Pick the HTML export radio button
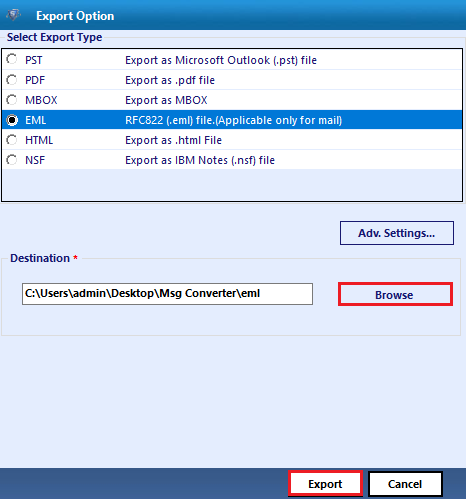466x499 pixels. [x=12, y=140]
